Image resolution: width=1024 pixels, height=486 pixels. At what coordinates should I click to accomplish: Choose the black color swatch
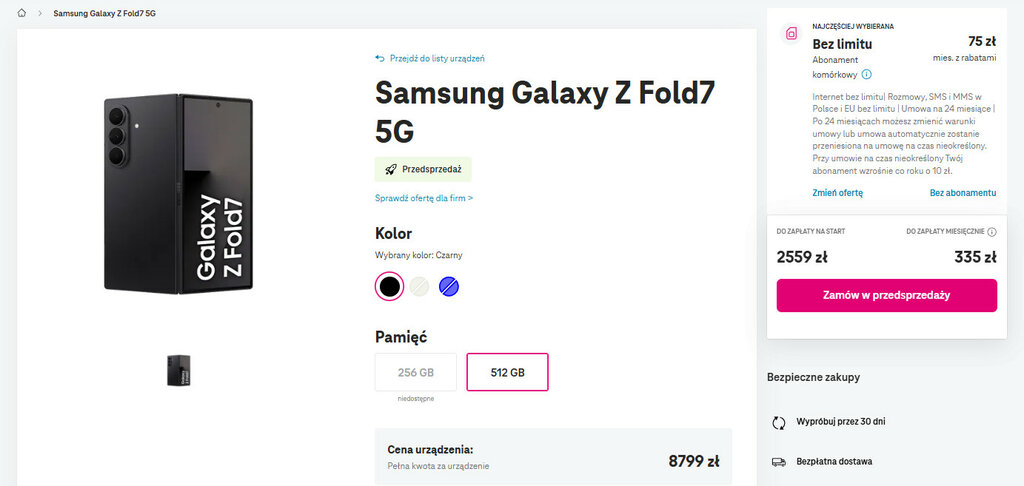coord(390,287)
